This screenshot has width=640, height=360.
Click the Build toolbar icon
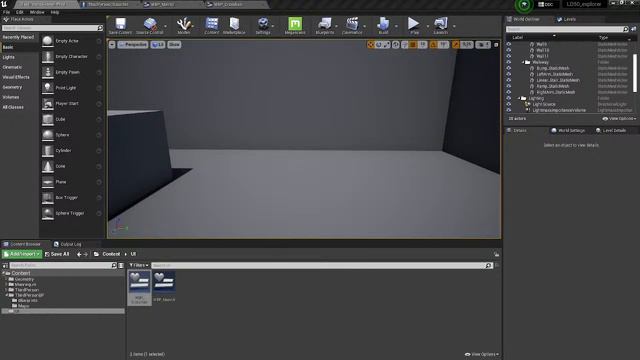click(383, 25)
